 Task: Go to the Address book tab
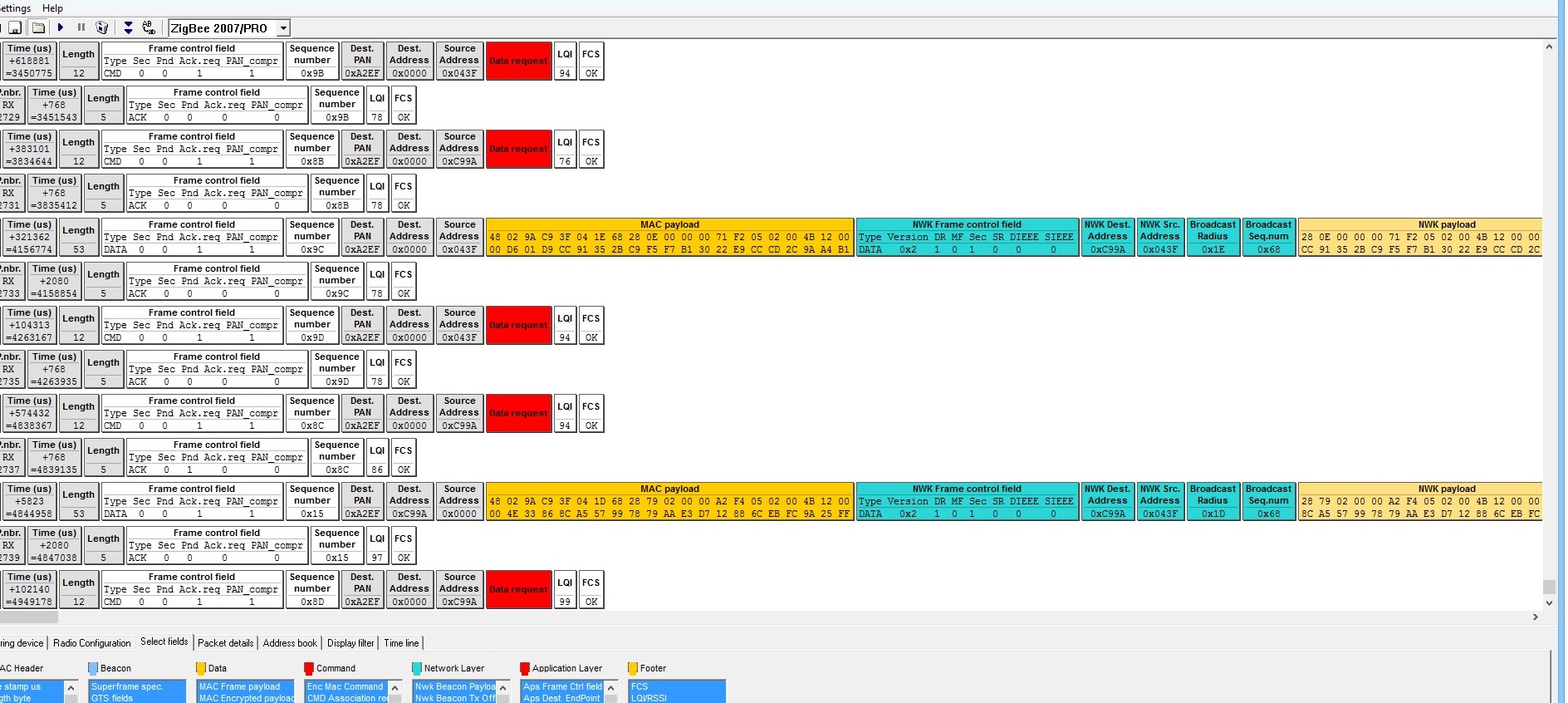[290, 643]
